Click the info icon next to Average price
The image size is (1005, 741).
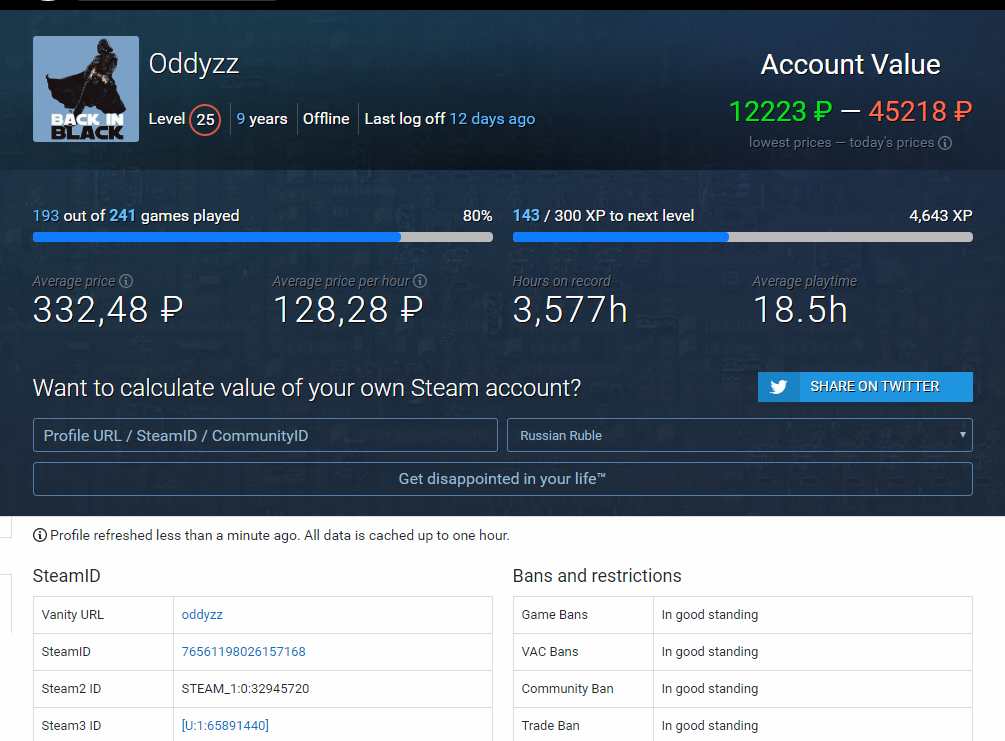[126, 282]
